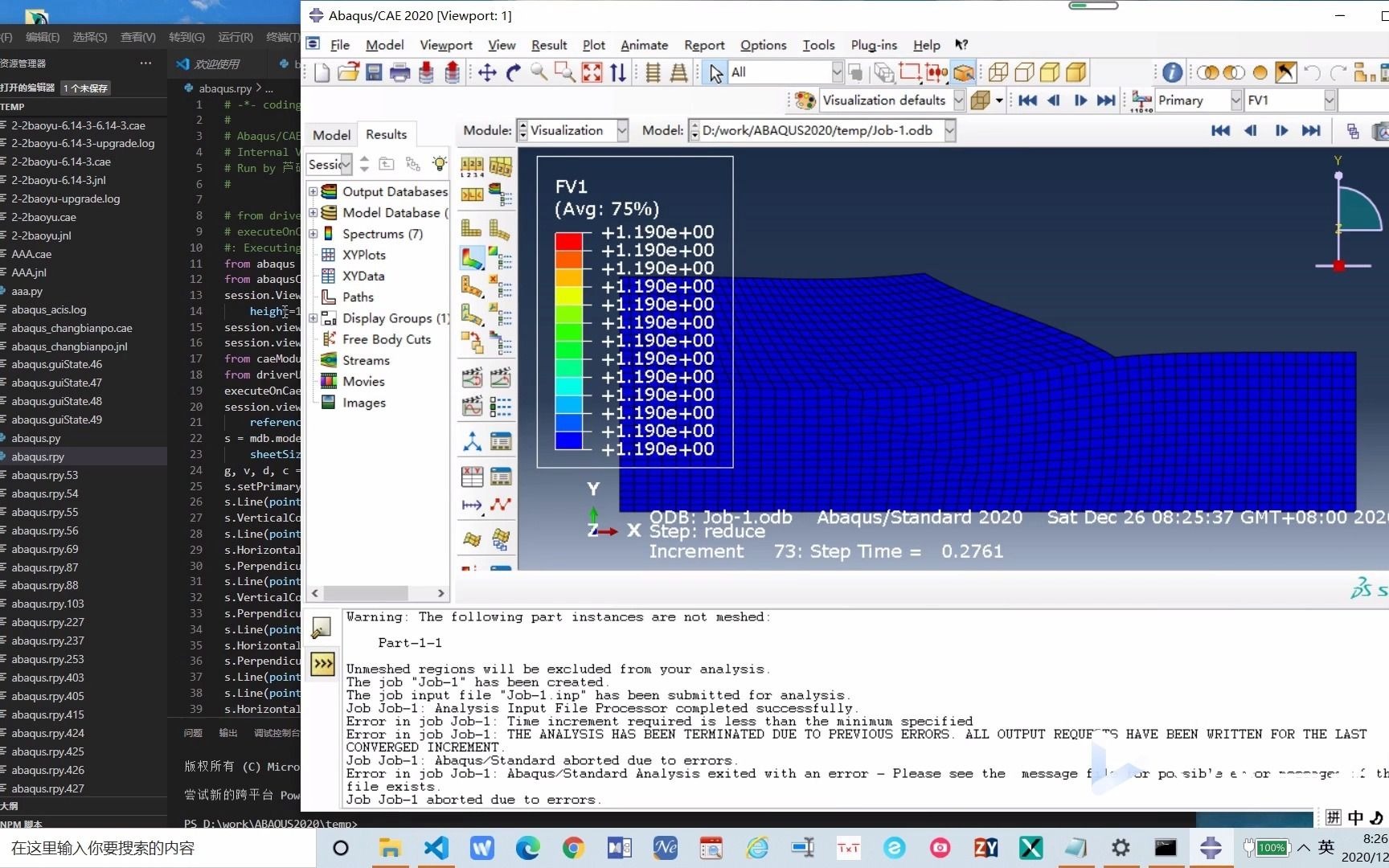Switch to the Results tab

[387, 134]
